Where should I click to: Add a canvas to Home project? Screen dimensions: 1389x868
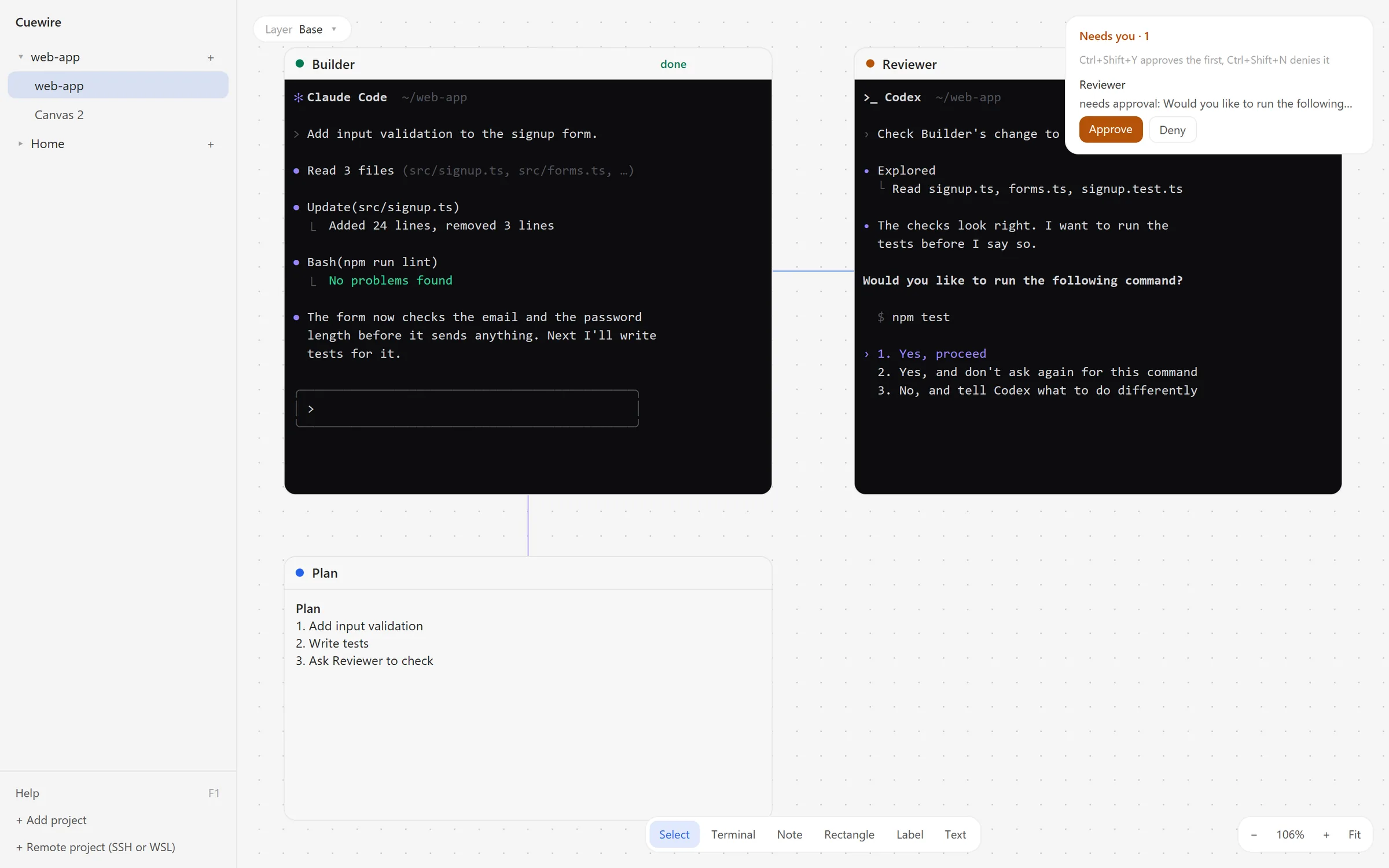211,144
